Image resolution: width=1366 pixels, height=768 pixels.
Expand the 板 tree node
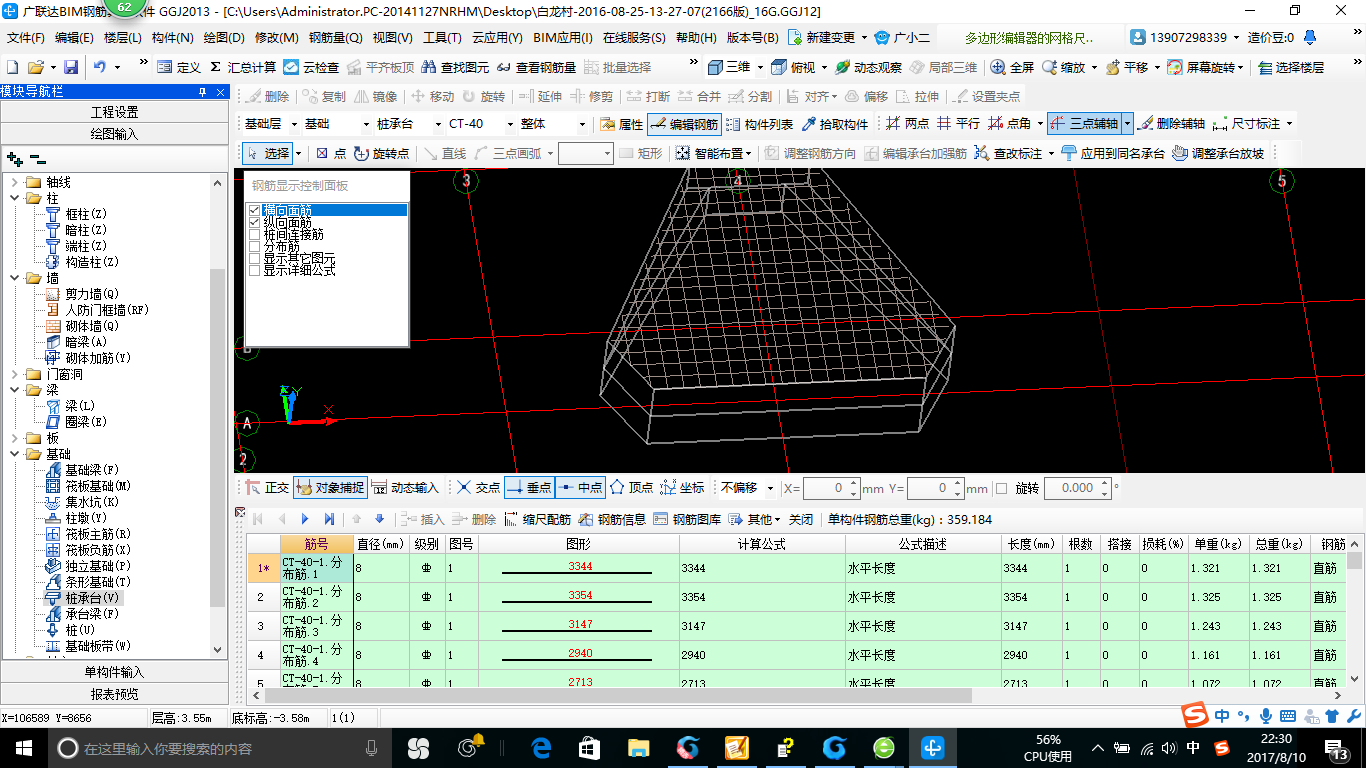point(15,438)
